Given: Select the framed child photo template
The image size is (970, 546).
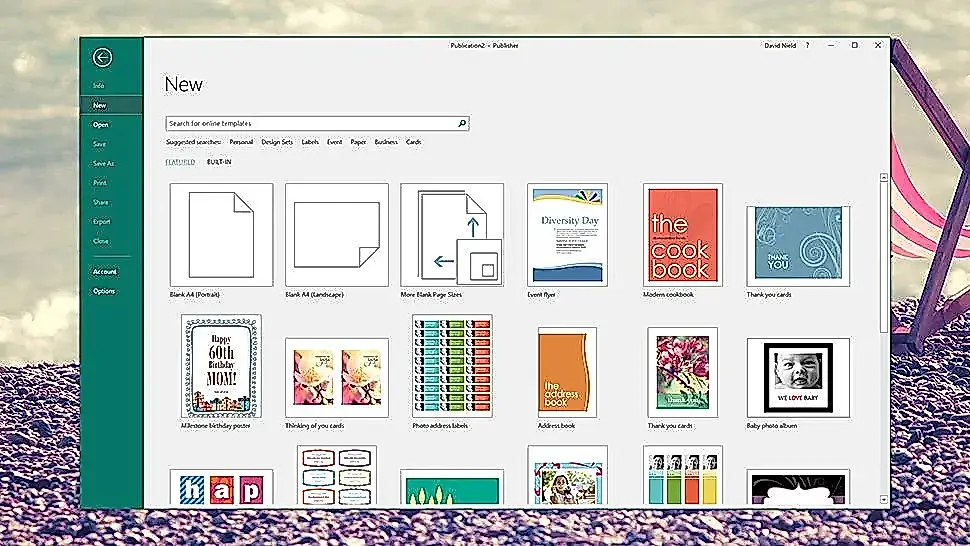Looking at the screenshot, I should [567, 476].
